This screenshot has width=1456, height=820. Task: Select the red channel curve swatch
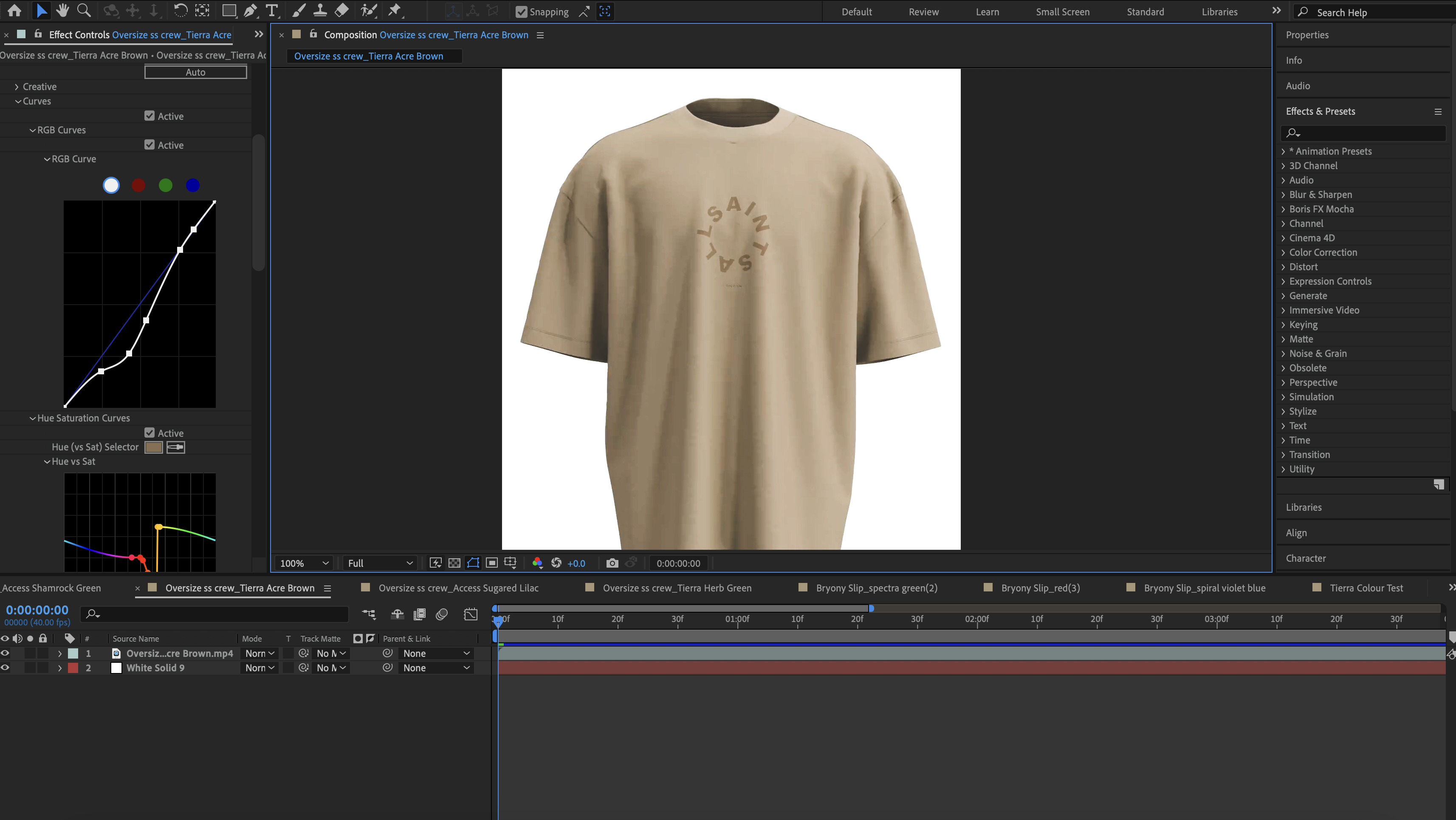point(138,185)
